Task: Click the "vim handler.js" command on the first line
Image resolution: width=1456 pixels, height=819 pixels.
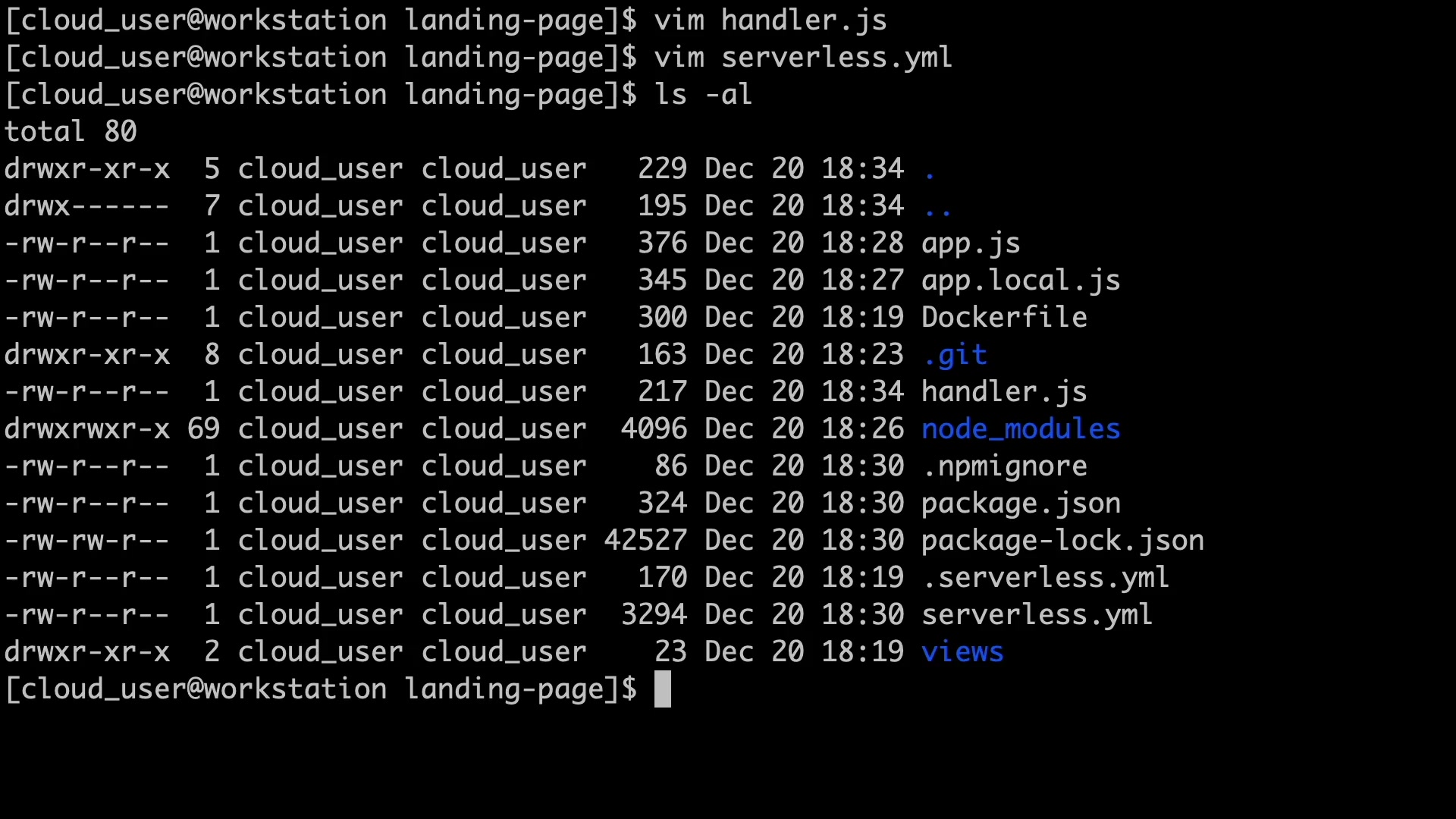Action: [770, 20]
